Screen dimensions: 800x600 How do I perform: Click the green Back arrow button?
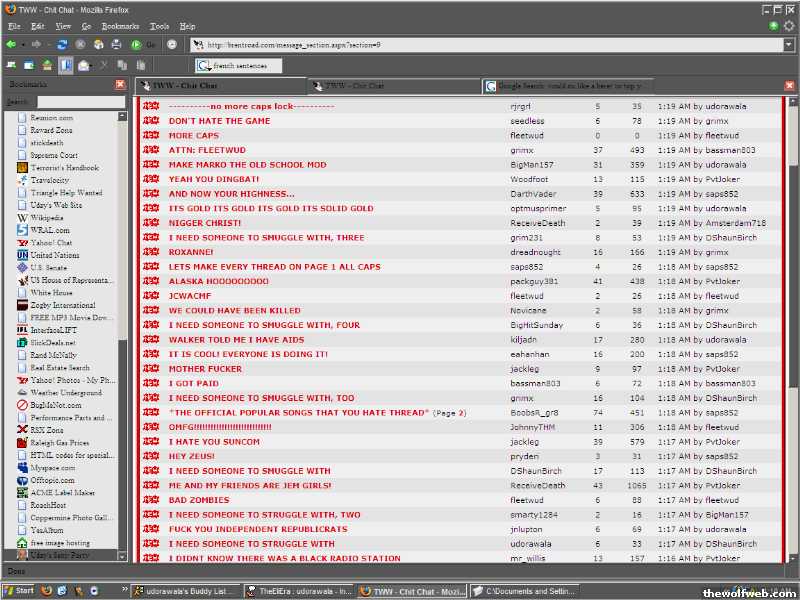(x=10, y=45)
